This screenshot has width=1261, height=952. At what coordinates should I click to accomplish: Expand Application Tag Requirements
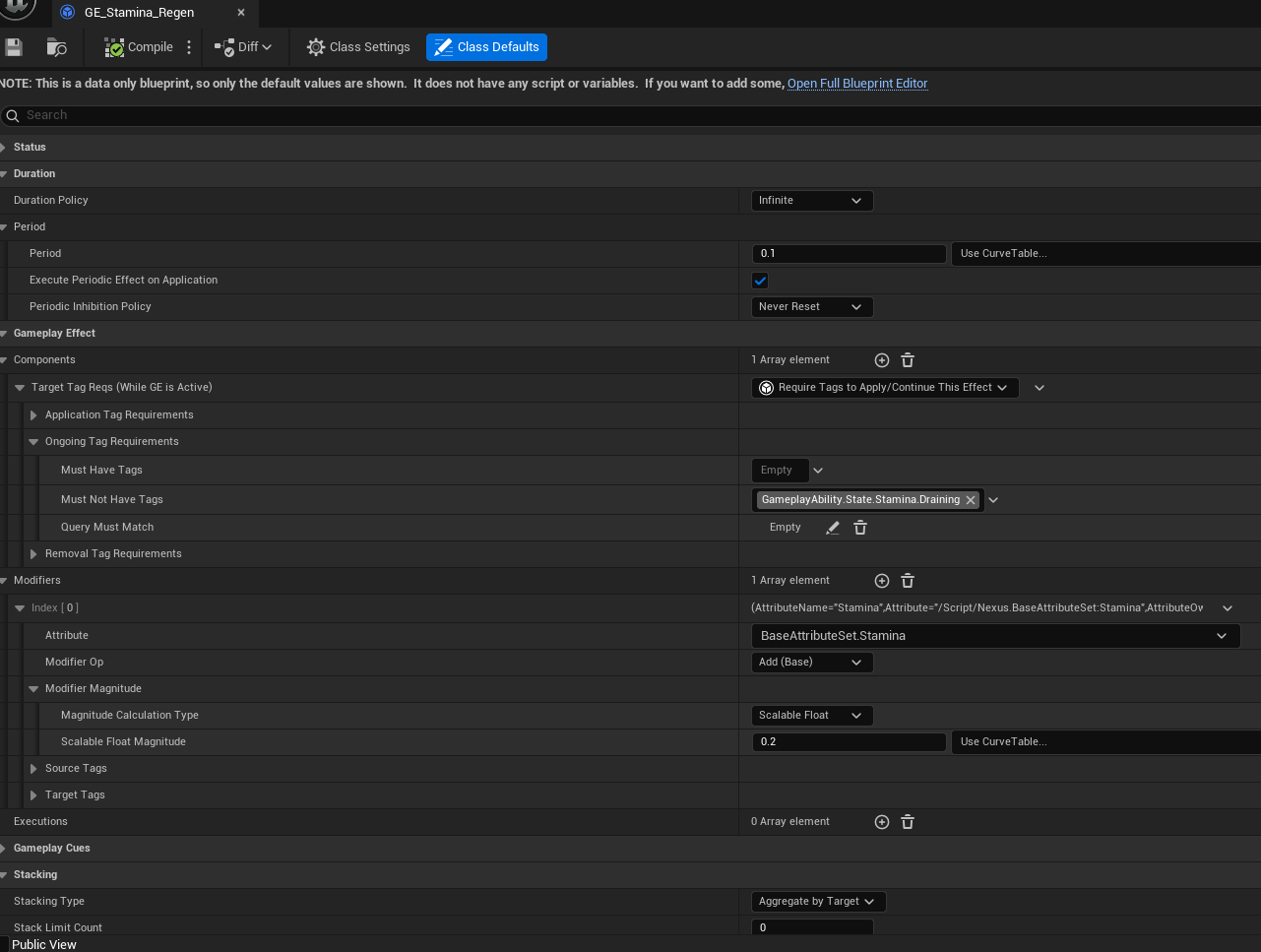click(33, 414)
